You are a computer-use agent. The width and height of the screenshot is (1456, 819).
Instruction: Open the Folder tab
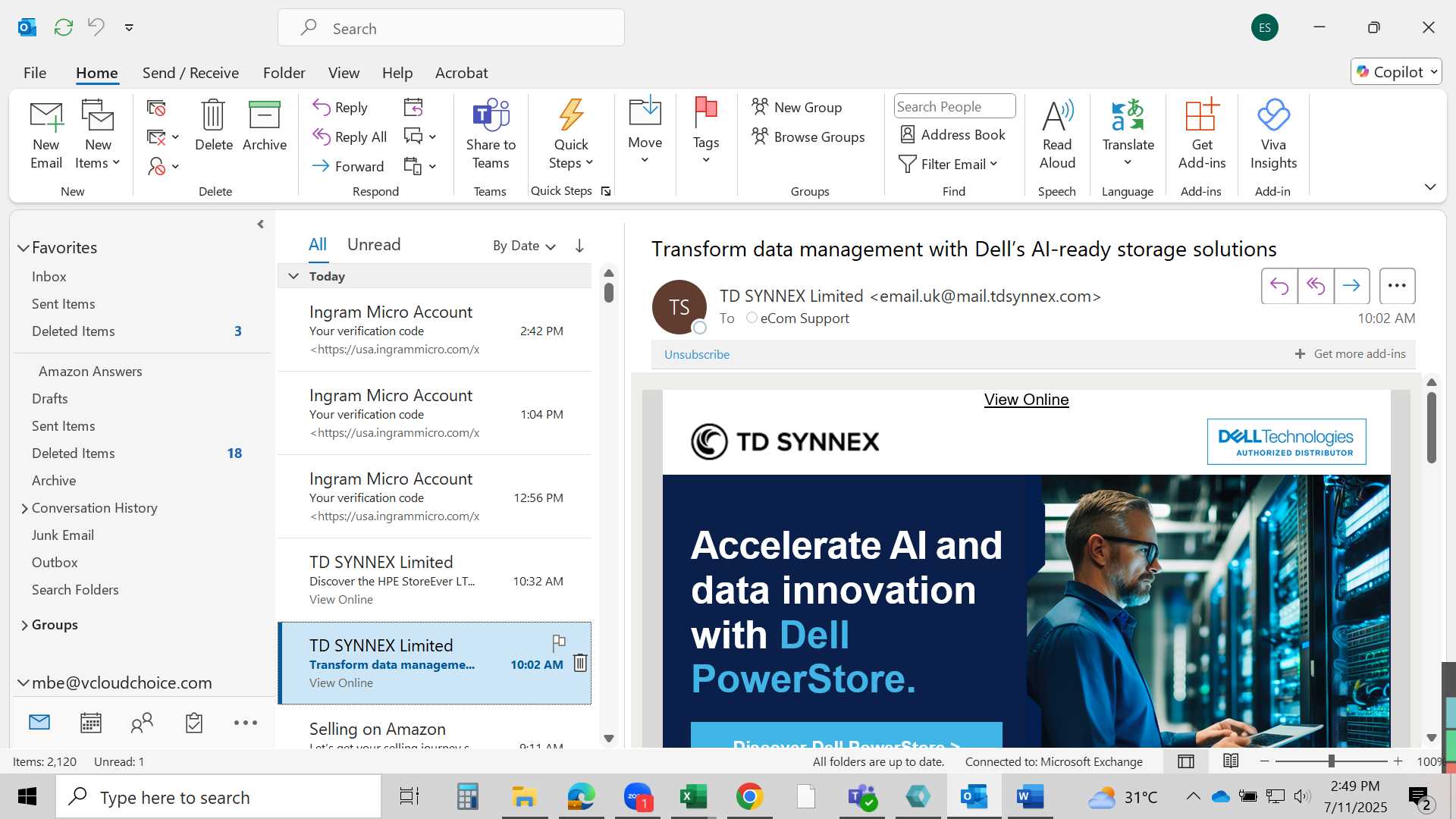coord(284,73)
